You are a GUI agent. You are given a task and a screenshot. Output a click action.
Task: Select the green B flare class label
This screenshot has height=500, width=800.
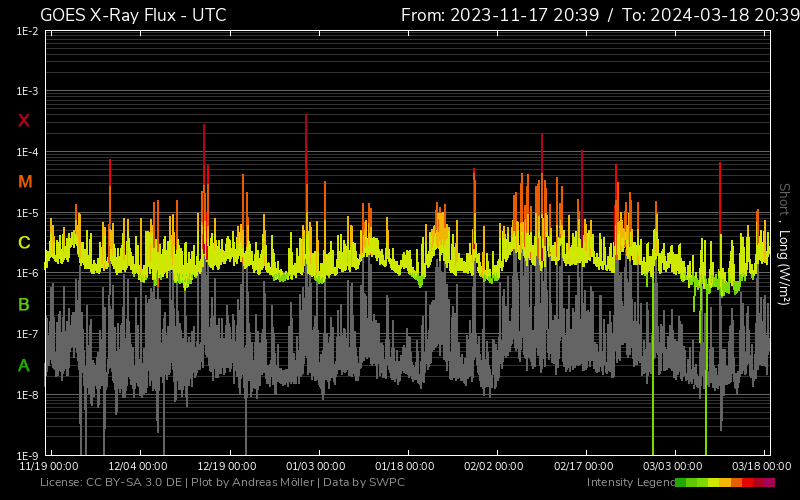pyautogui.click(x=24, y=304)
